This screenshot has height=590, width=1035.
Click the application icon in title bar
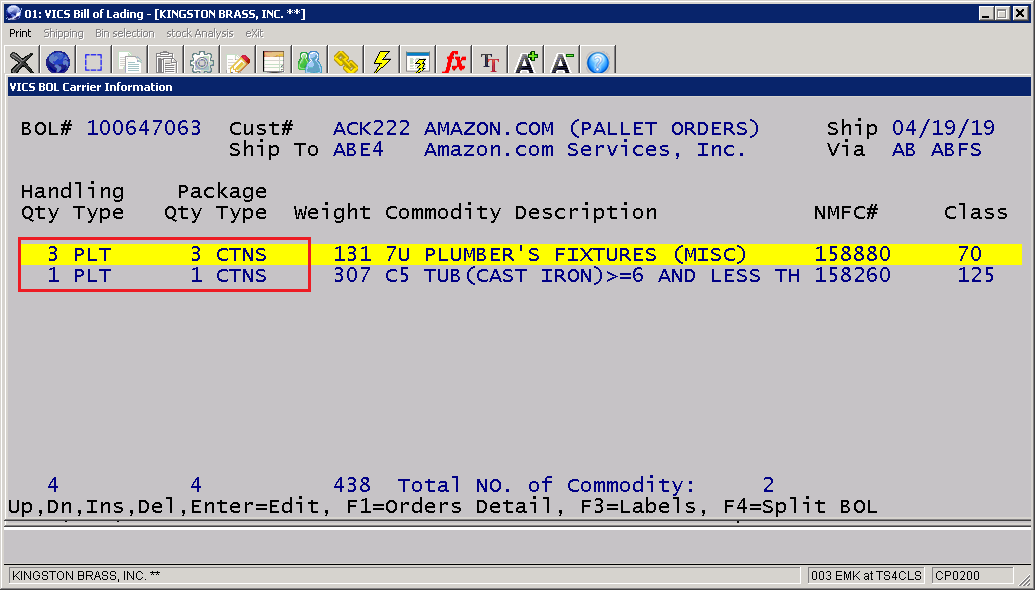13,13
